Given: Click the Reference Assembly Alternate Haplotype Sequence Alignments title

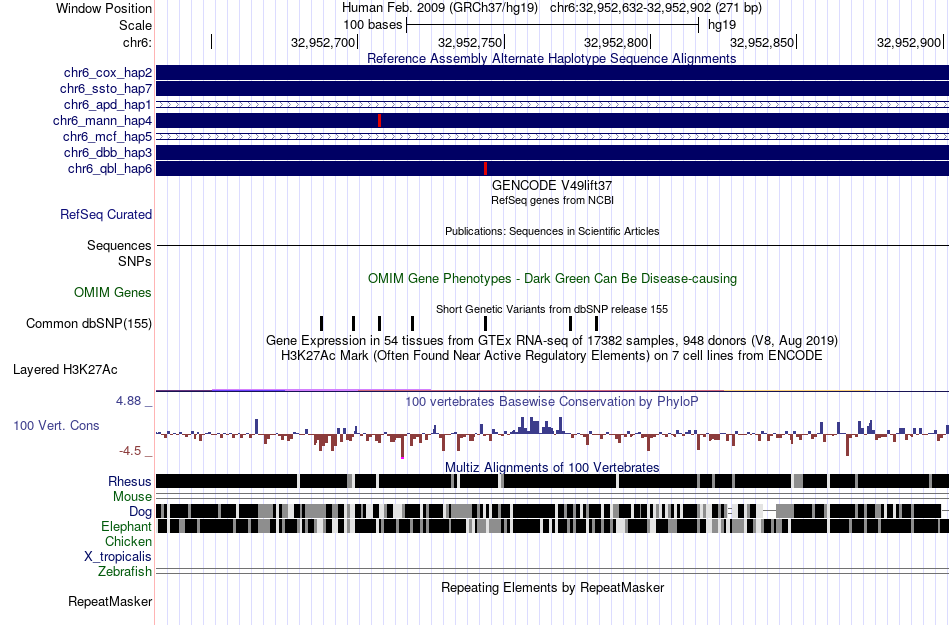Looking at the screenshot, I should [552, 59].
